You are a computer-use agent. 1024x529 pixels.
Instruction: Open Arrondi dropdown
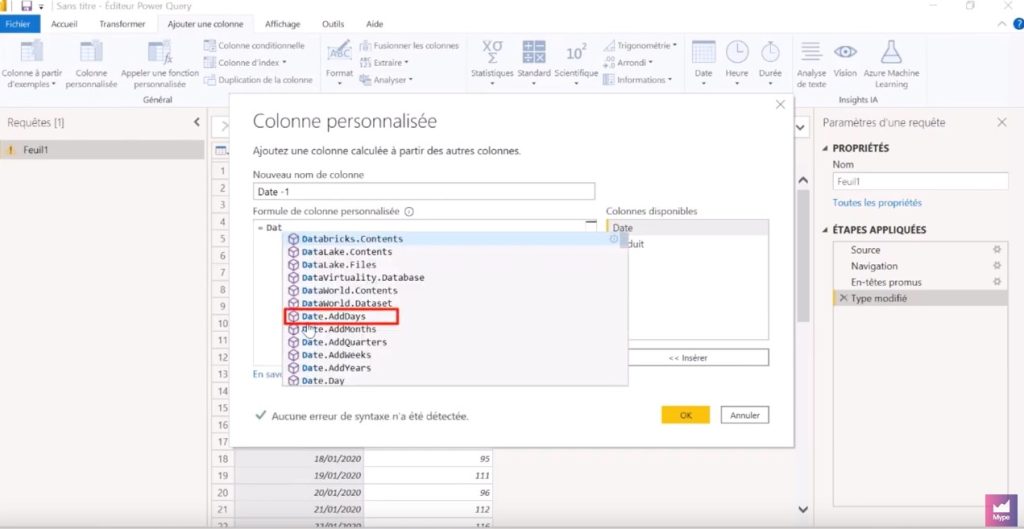628,63
